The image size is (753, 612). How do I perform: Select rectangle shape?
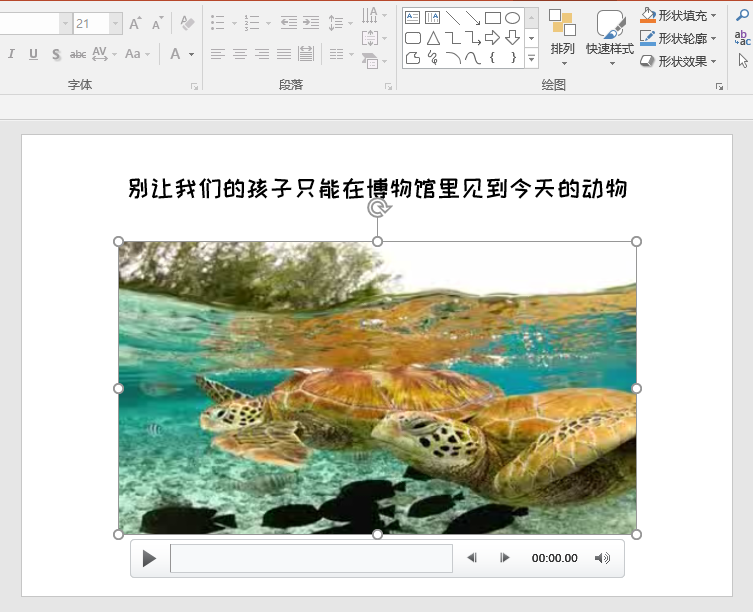pyautogui.click(x=493, y=18)
